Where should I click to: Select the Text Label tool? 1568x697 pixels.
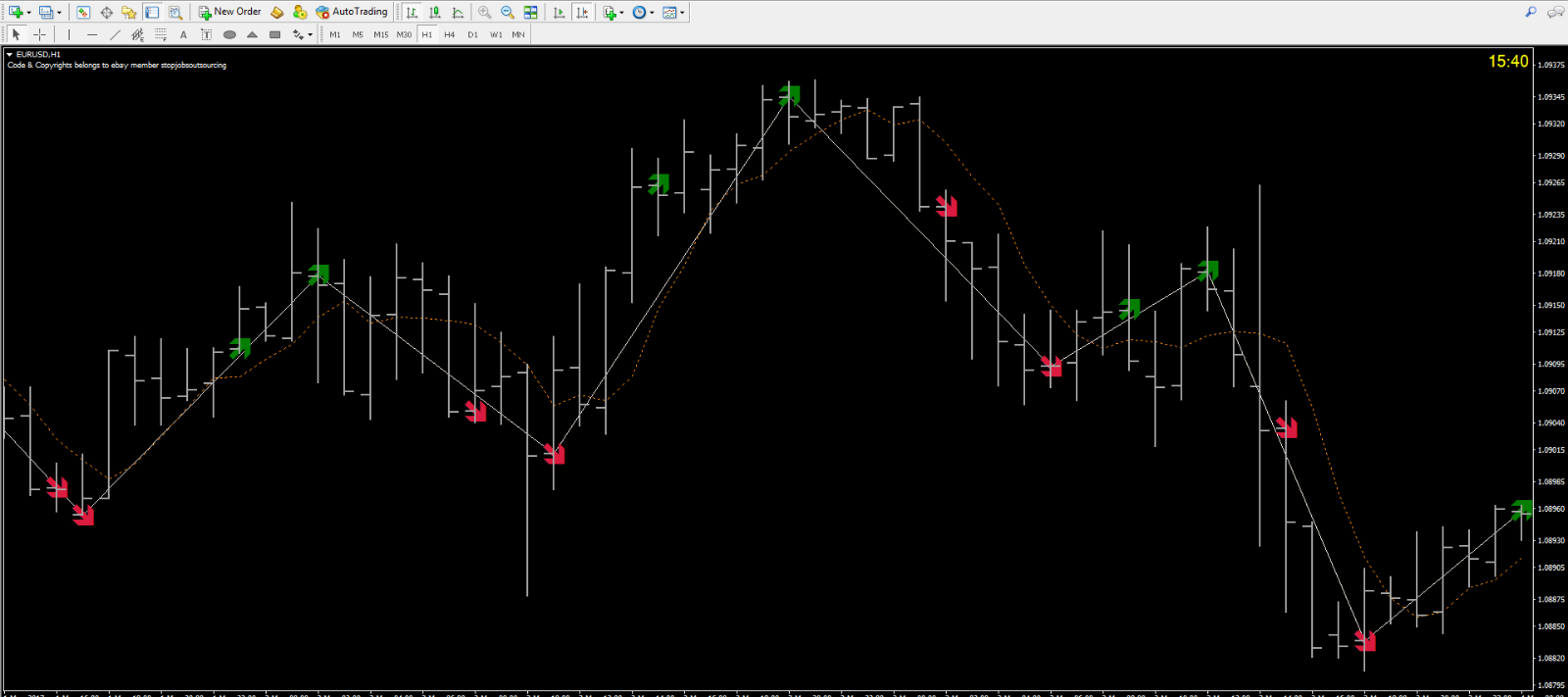[x=206, y=34]
